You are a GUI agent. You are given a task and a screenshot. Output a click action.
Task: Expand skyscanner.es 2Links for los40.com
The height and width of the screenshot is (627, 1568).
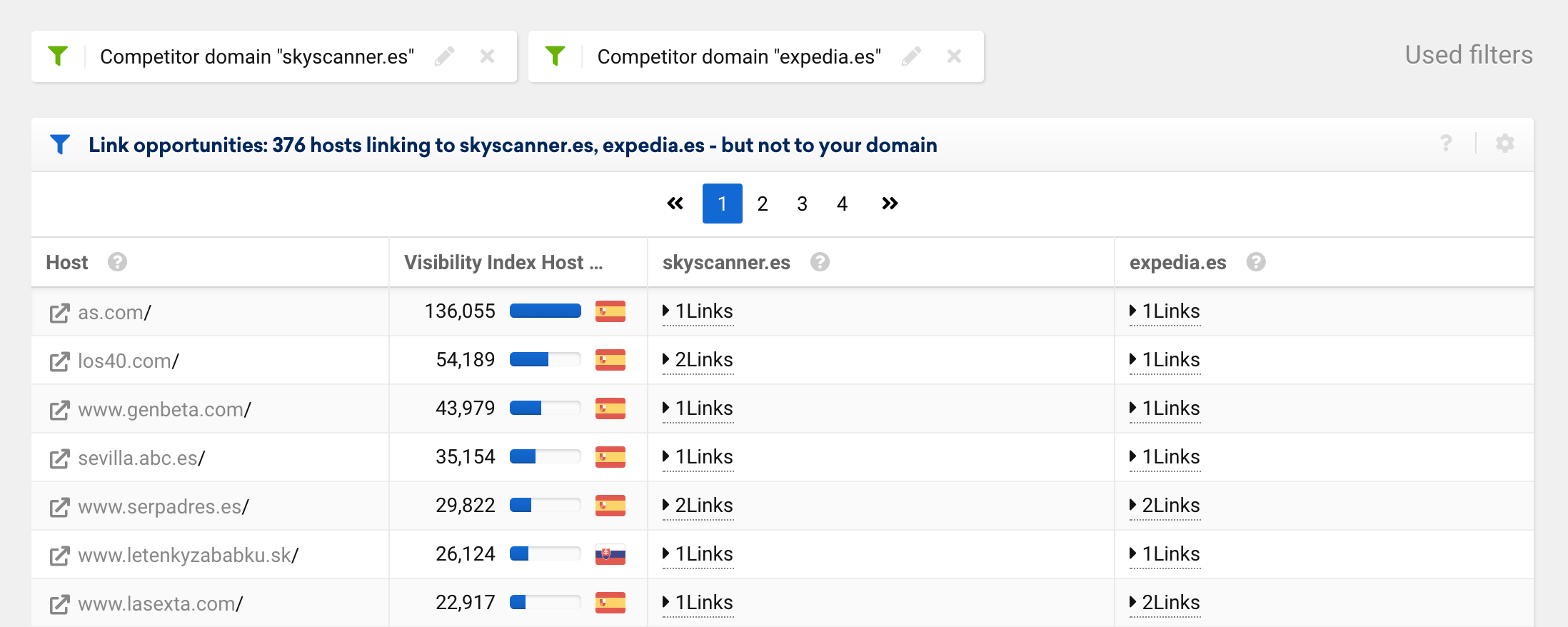click(698, 360)
